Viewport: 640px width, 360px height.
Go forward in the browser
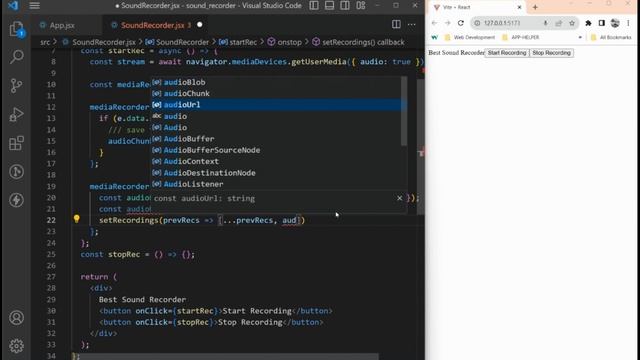(x=447, y=23)
